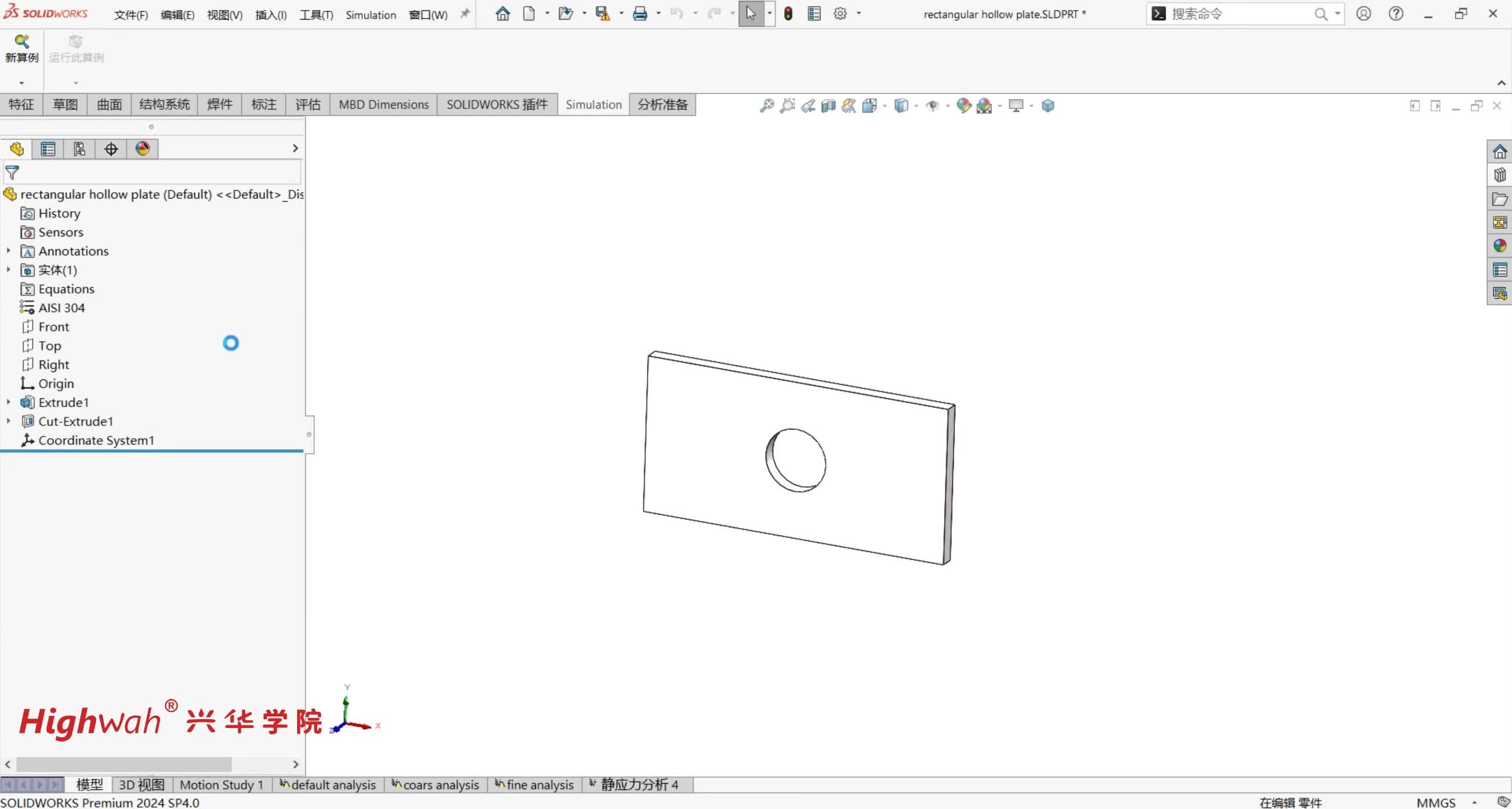Image resolution: width=1512 pixels, height=809 pixels.
Task: Open the PropertyManager tab icon
Action: [x=48, y=148]
